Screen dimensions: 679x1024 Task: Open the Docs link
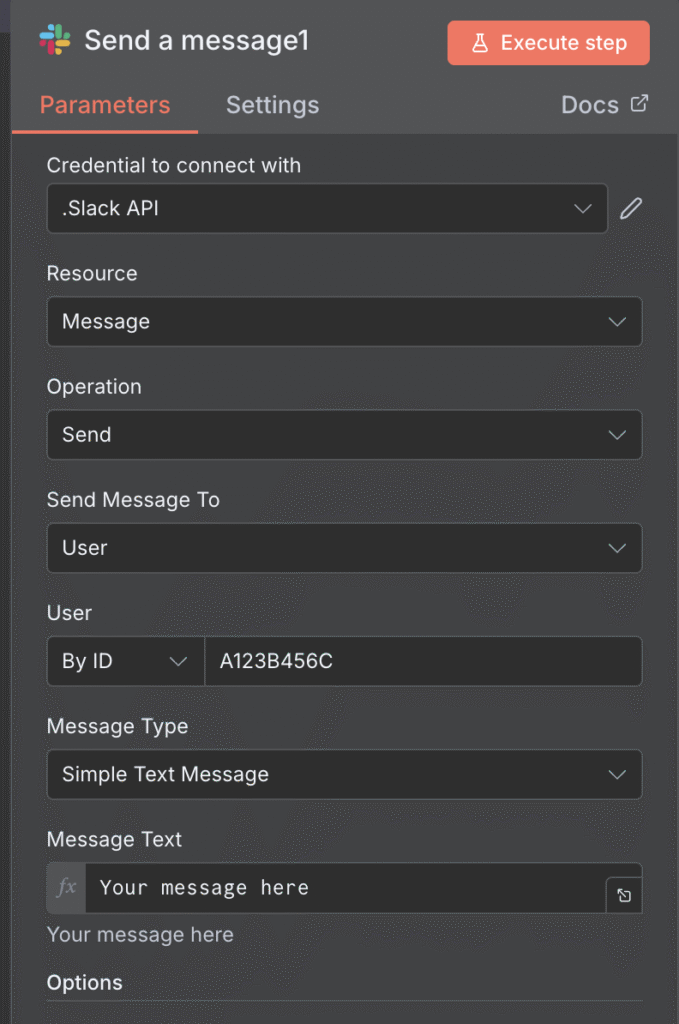pyautogui.click(x=590, y=103)
